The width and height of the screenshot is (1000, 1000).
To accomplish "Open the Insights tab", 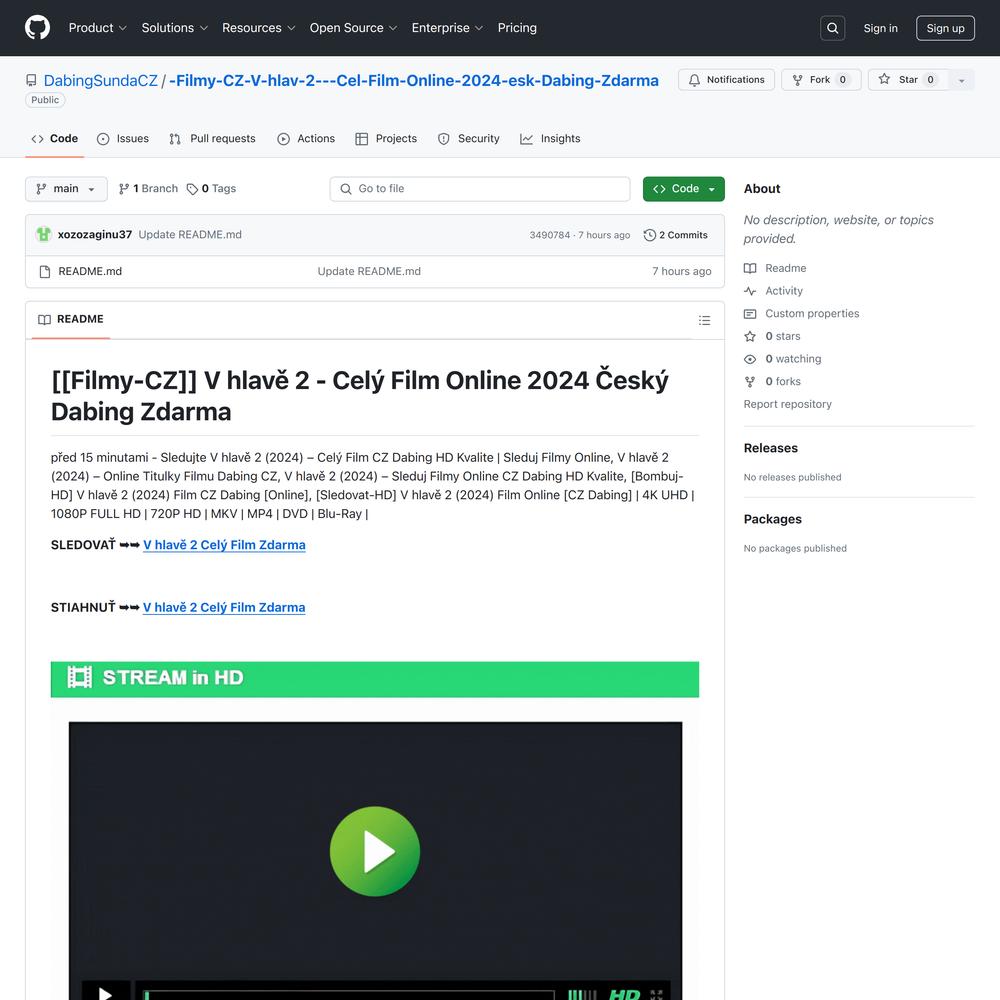I will (x=550, y=138).
